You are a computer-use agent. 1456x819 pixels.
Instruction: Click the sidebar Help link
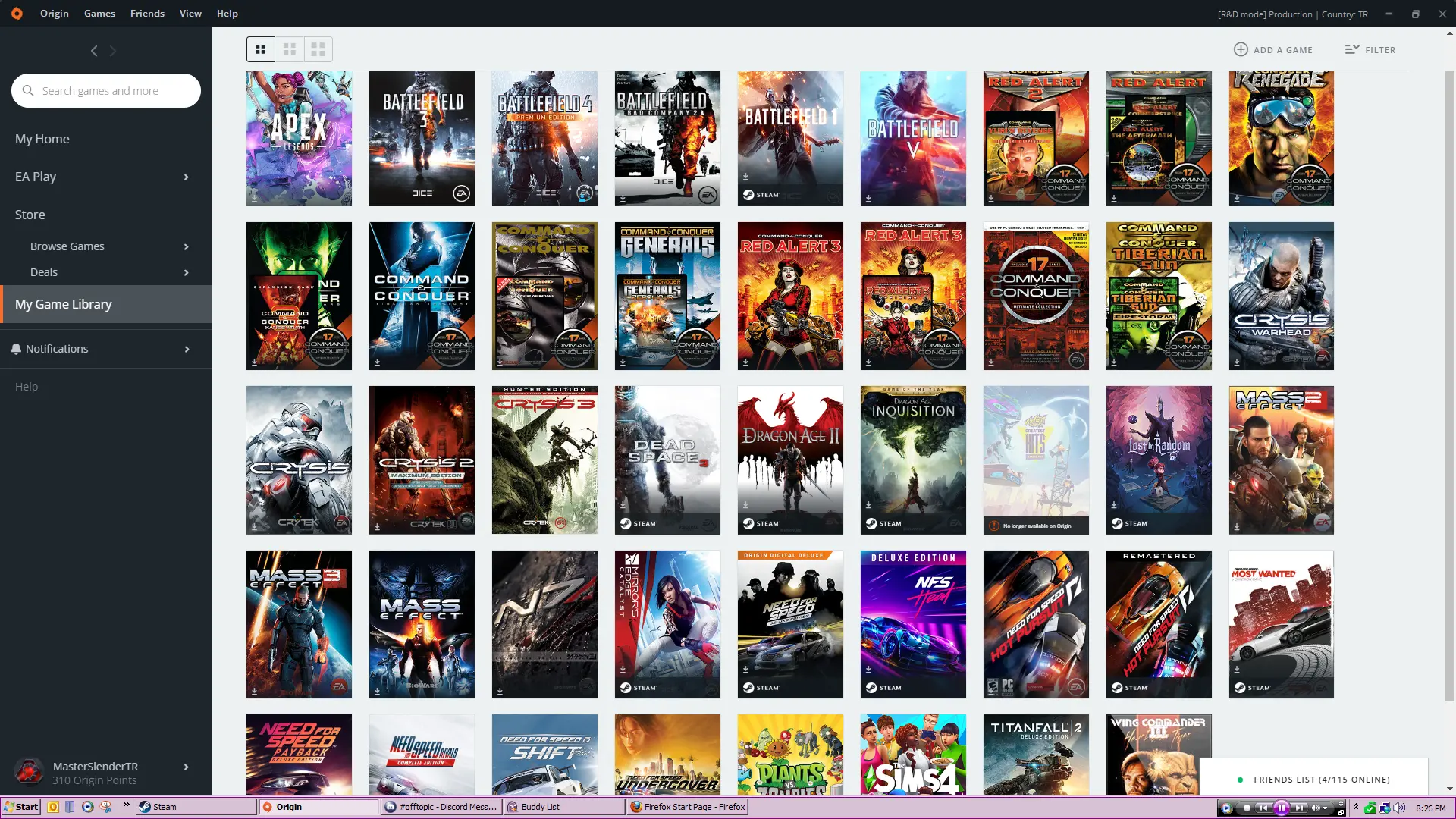pyautogui.click(x=27, y=387)
